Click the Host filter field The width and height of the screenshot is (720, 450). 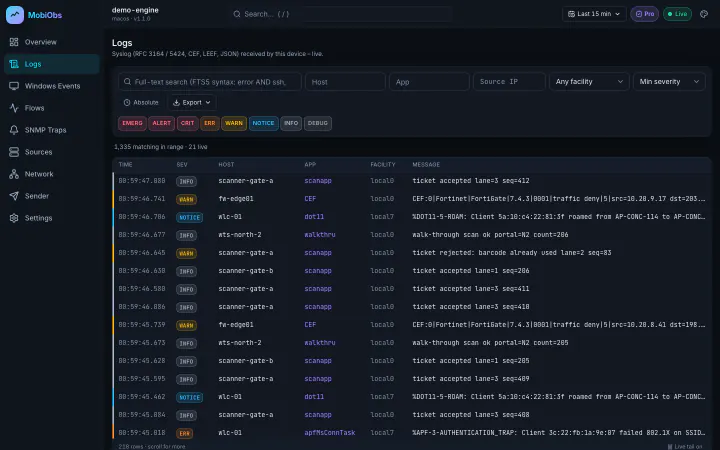pos(345,82)
